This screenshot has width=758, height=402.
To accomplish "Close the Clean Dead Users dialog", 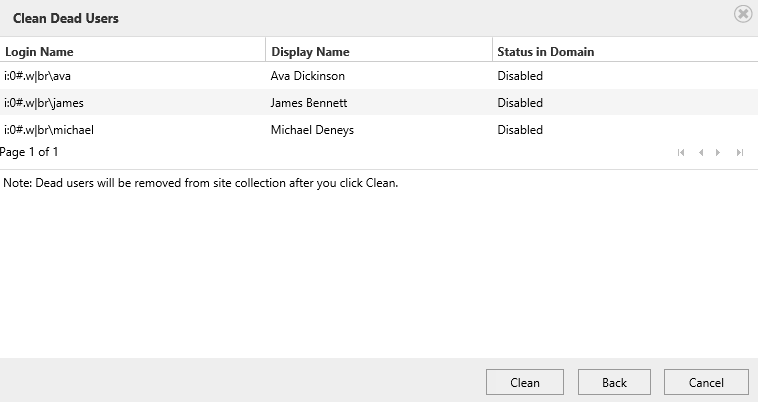I will point(742,14).
